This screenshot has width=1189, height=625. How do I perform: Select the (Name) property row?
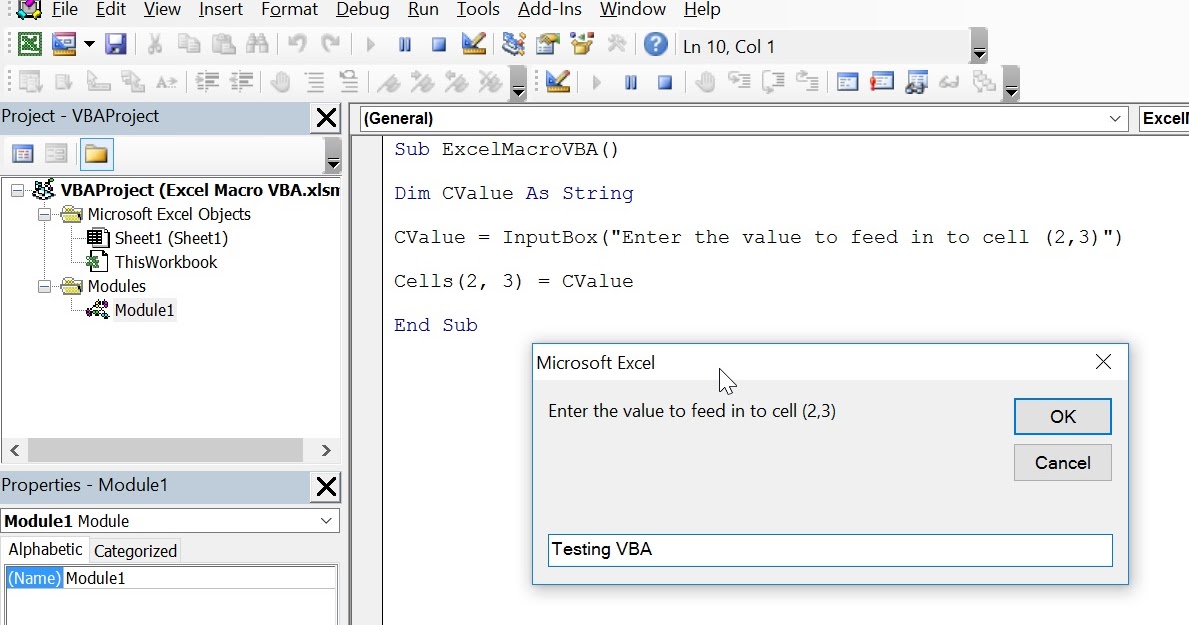[171, 578]
